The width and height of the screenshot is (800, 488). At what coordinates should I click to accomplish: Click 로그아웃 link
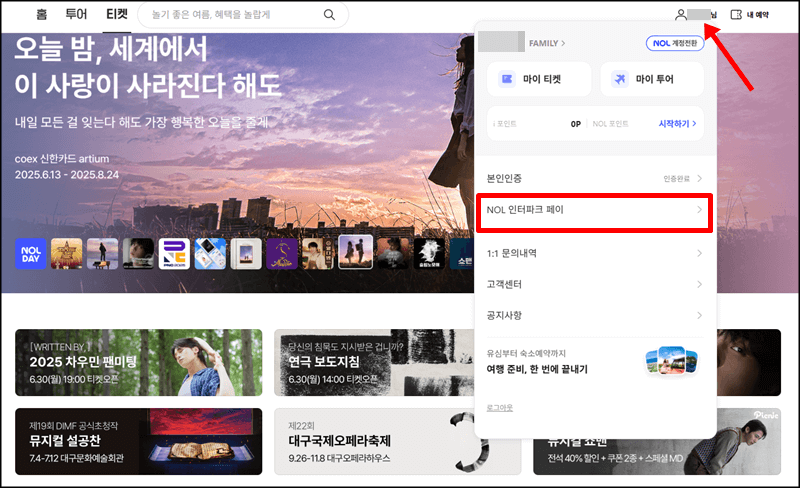click(499, 408)
